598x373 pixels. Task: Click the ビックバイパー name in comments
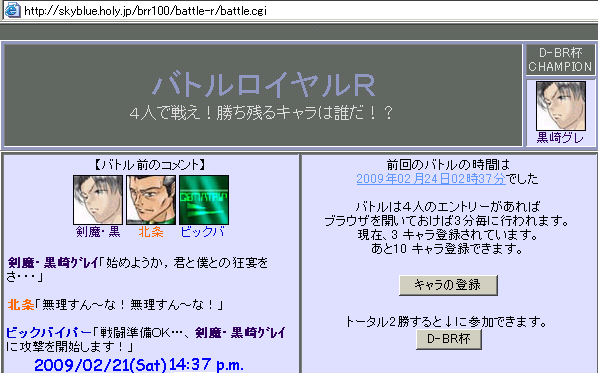(x=49, y=333)
